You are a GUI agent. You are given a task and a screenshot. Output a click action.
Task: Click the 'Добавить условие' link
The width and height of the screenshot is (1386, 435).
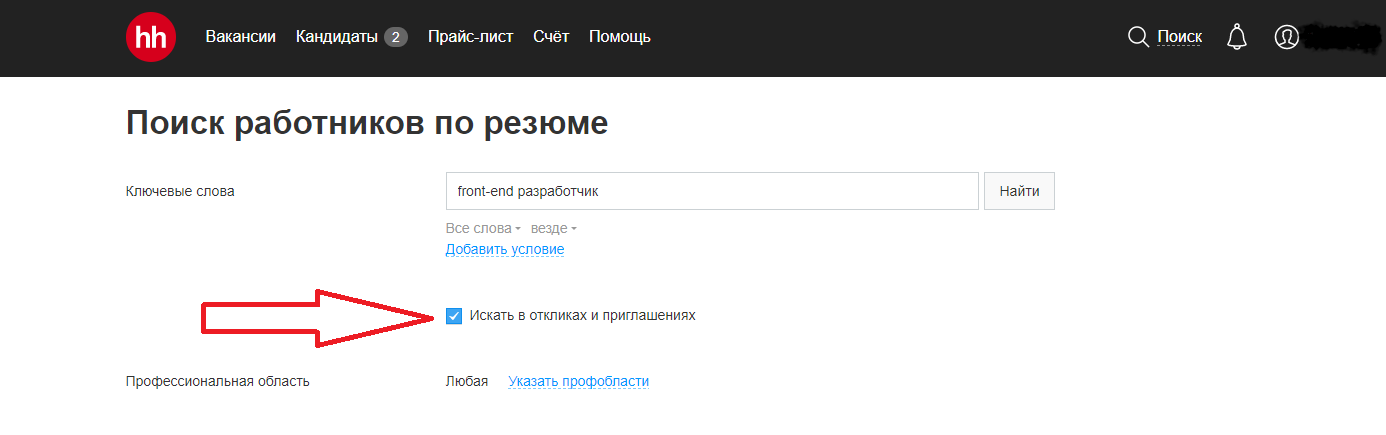tap(505, 249)
